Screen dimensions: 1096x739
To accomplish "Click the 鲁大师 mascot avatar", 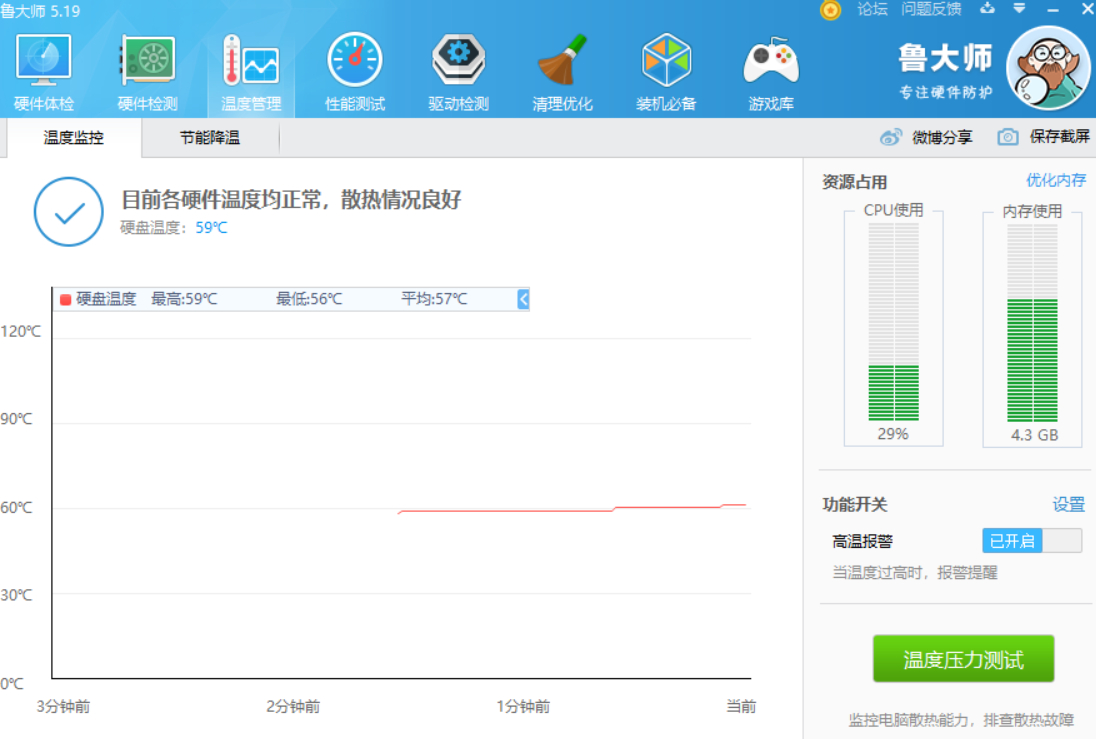I will (1048, 68).
